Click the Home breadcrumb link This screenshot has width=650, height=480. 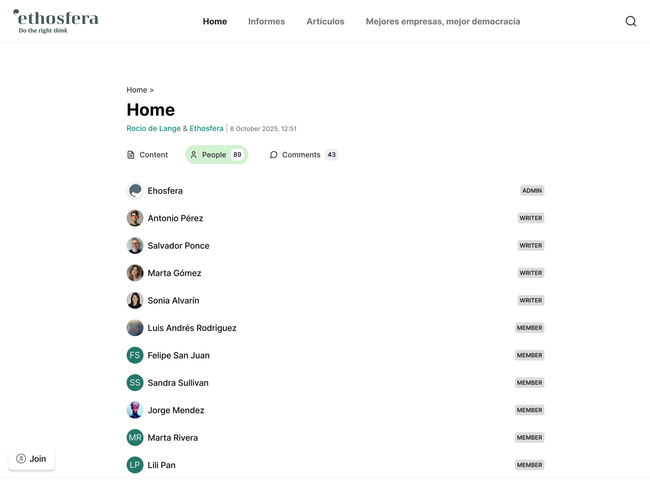click(136, 90)
